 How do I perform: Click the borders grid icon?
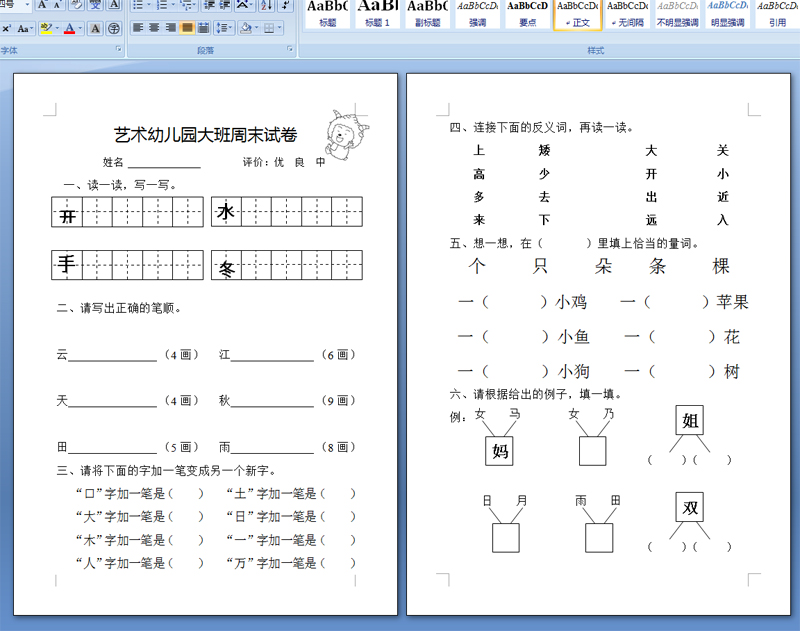269,28
